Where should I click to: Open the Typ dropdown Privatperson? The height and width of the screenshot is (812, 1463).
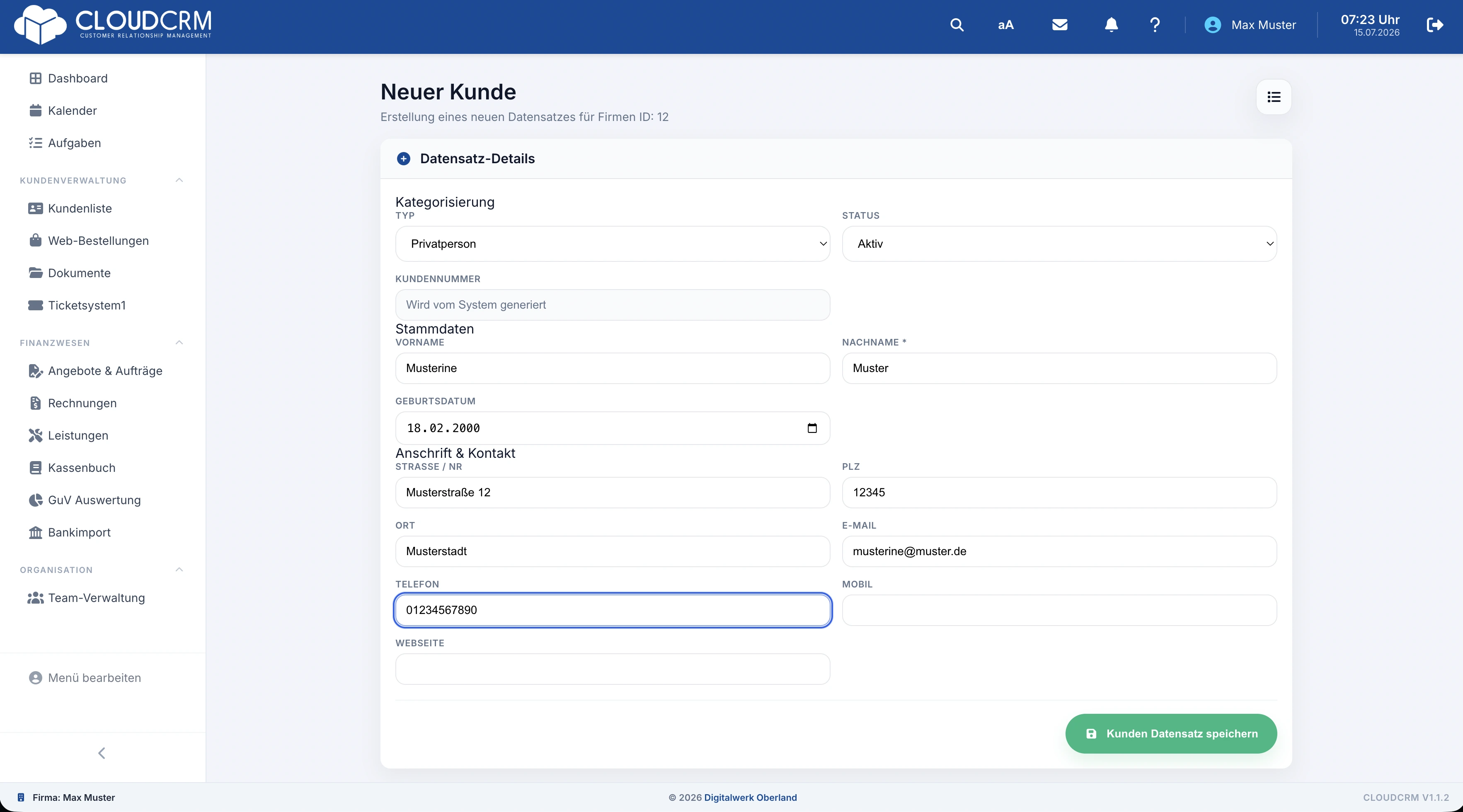coord(612,244)
